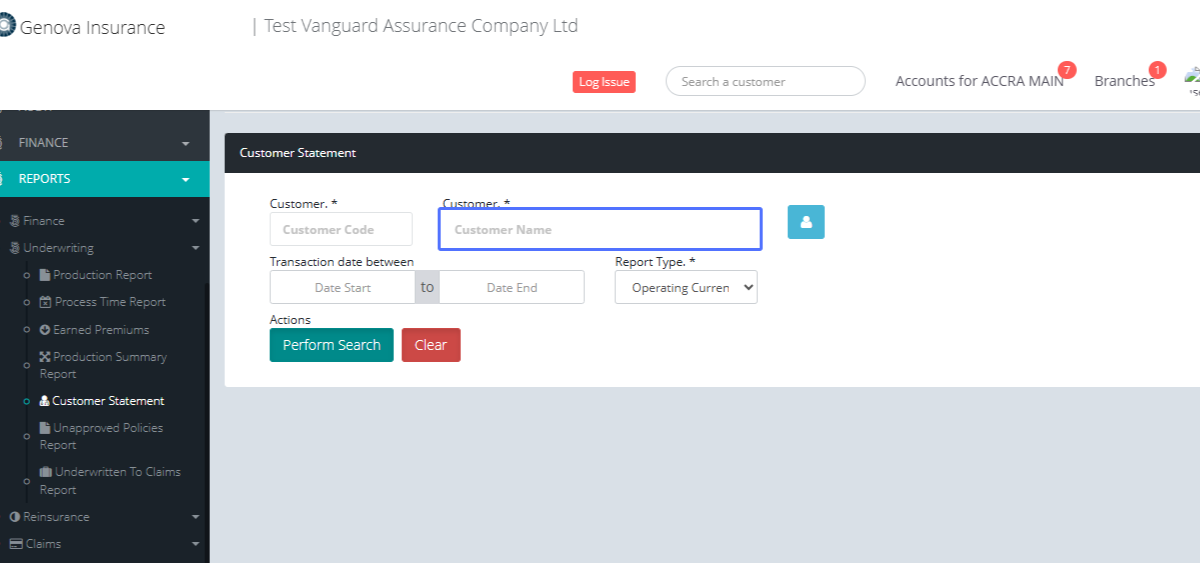Select Customer Statement in sidebar
The image size is (1200, 563).
coord(107,401)
